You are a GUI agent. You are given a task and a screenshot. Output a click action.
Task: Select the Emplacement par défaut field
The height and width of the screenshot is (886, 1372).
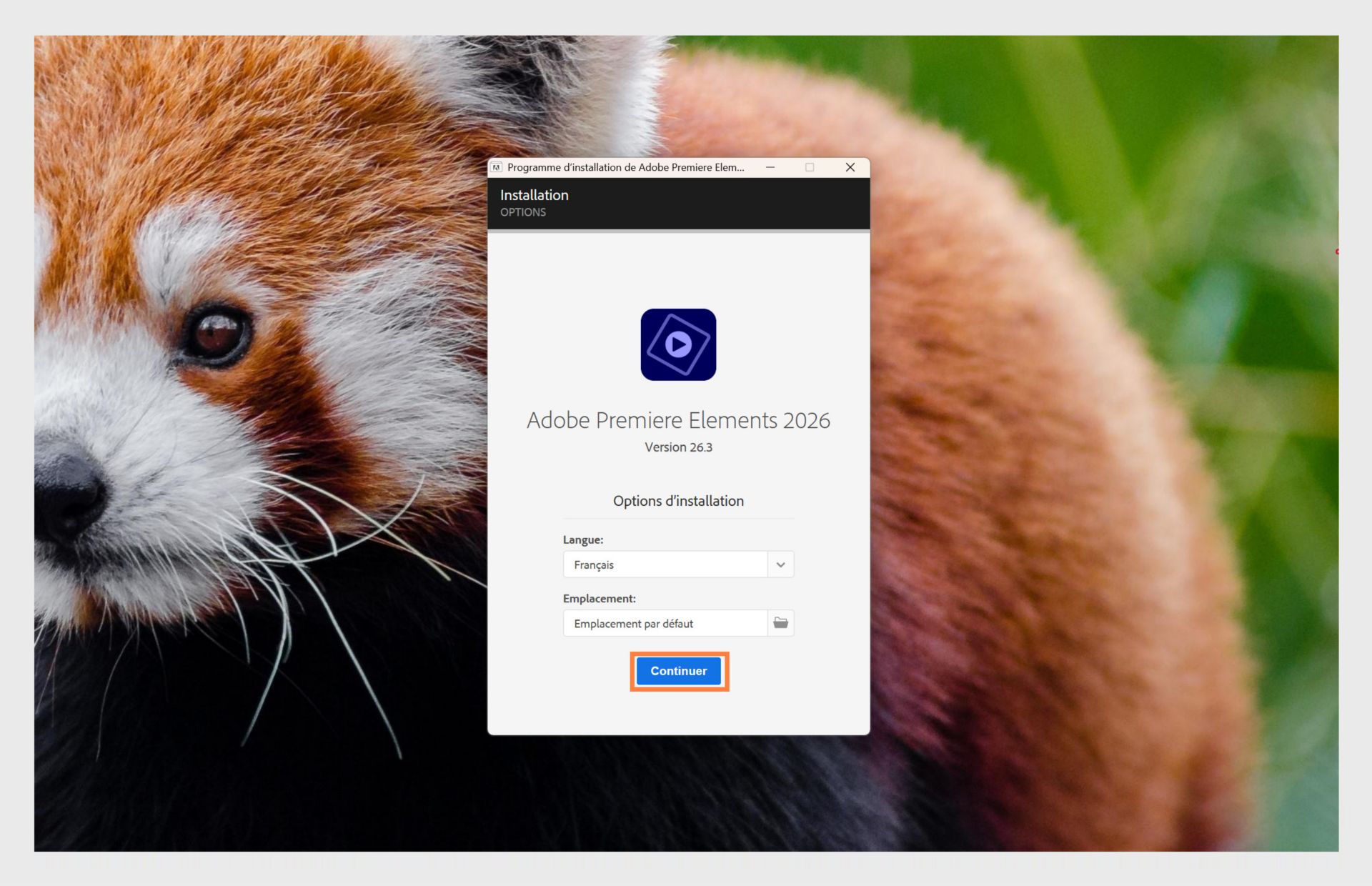coord(665,623)
